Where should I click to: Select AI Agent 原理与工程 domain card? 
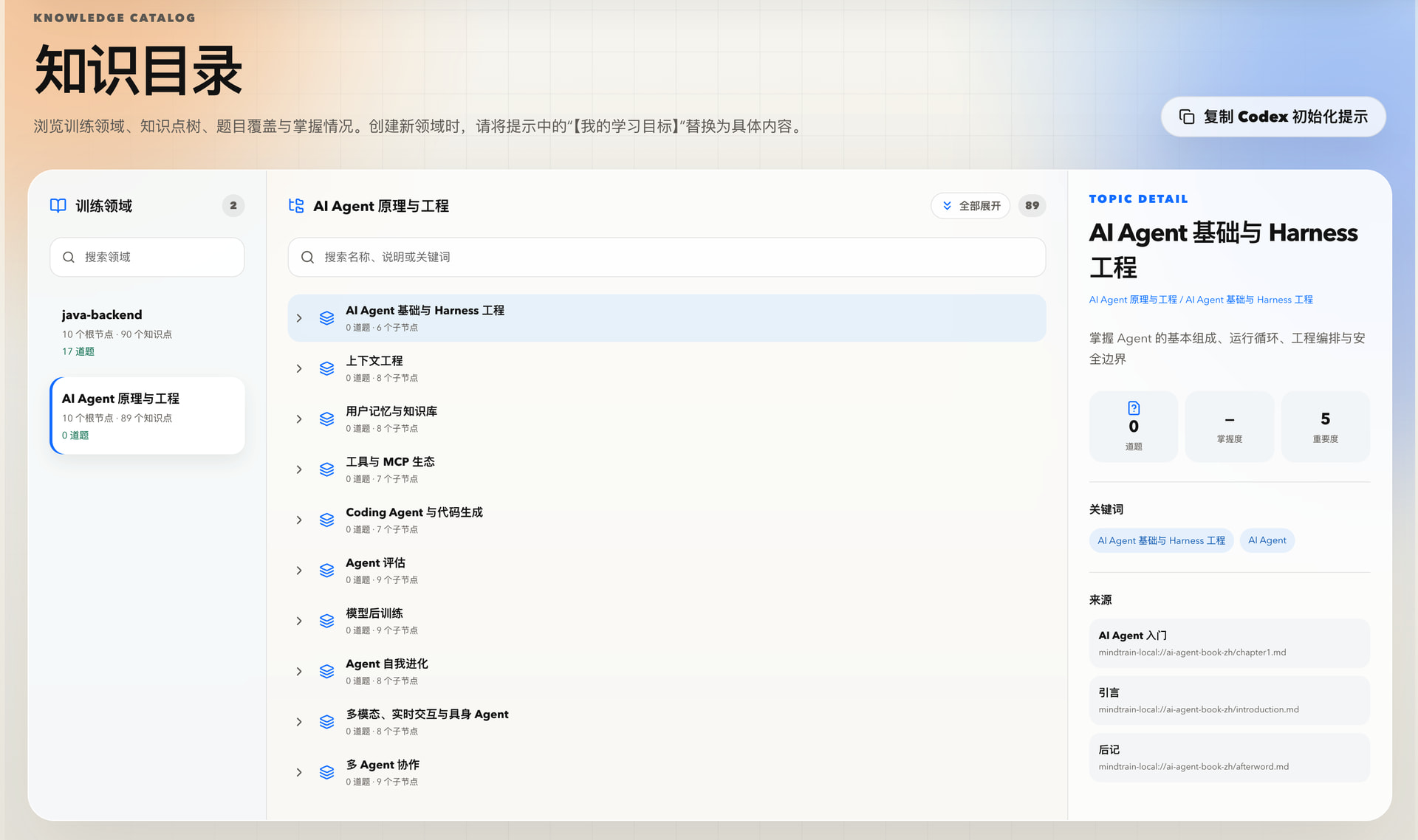tap(147, 416)
